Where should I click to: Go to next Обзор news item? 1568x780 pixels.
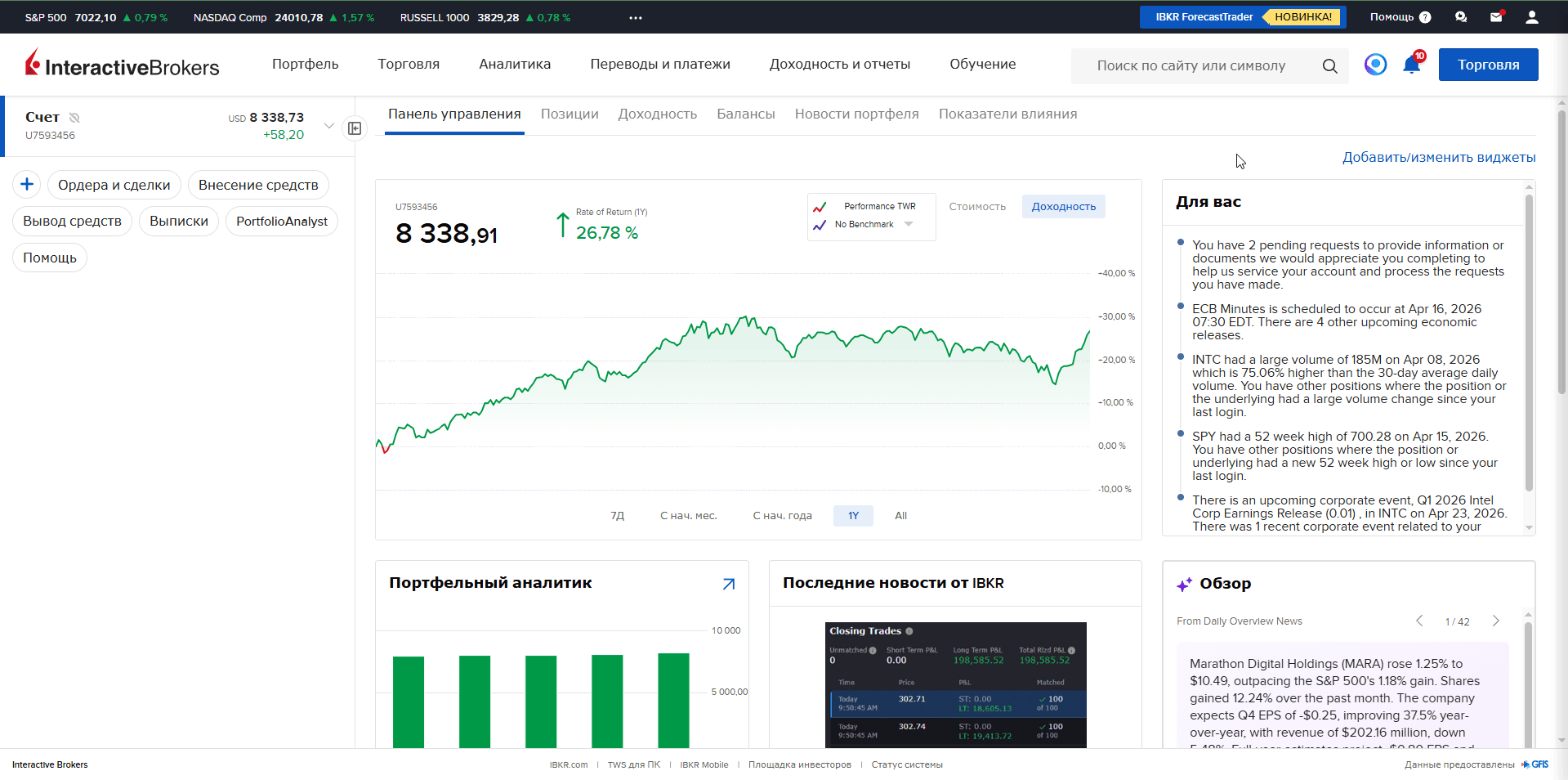[x=1495, y=621]
